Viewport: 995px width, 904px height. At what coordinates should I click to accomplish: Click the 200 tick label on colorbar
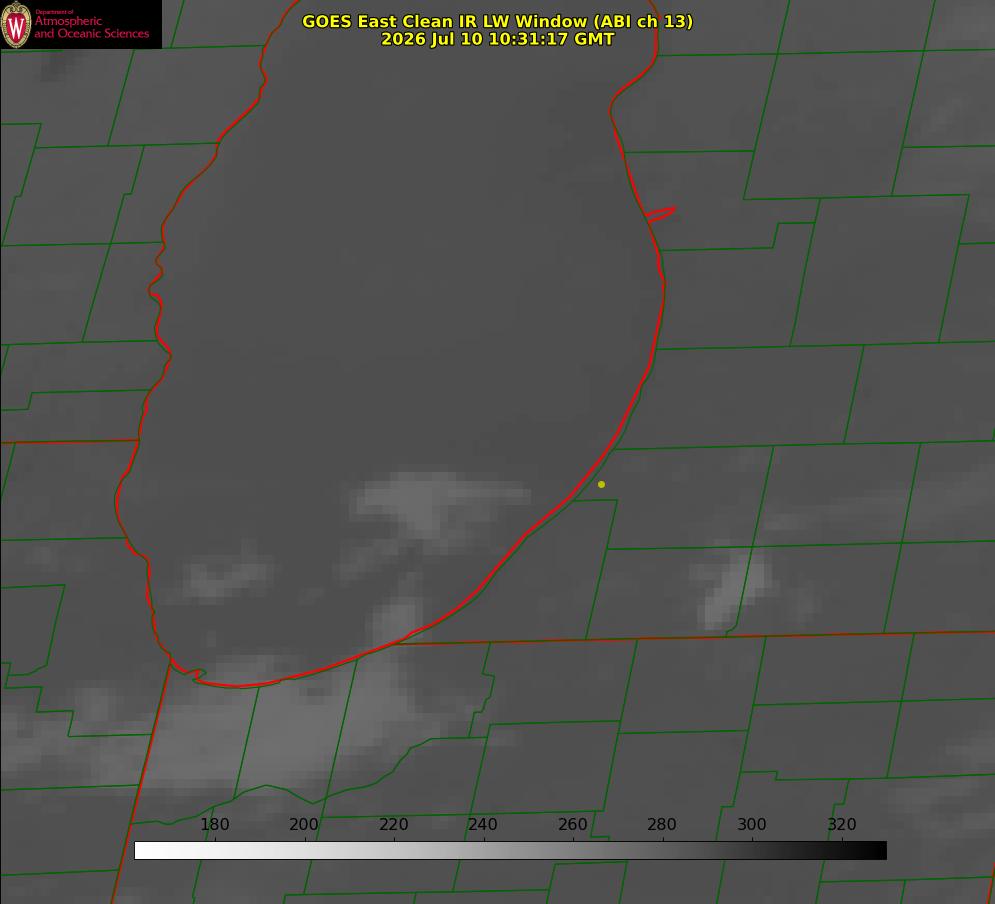[x=303, y=824]
